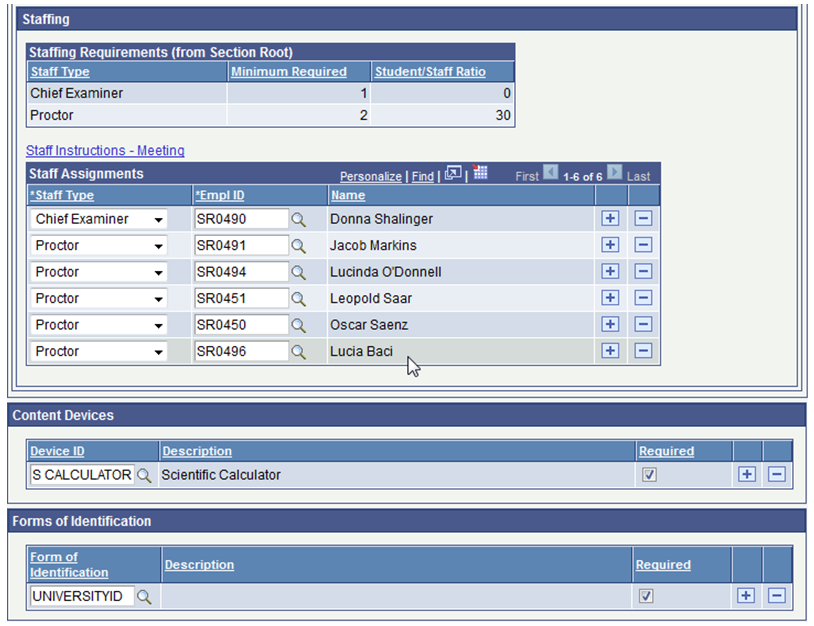Click the Device ID lookup magnifier
This screenshot has width=814, height=626.
point(144,475)
